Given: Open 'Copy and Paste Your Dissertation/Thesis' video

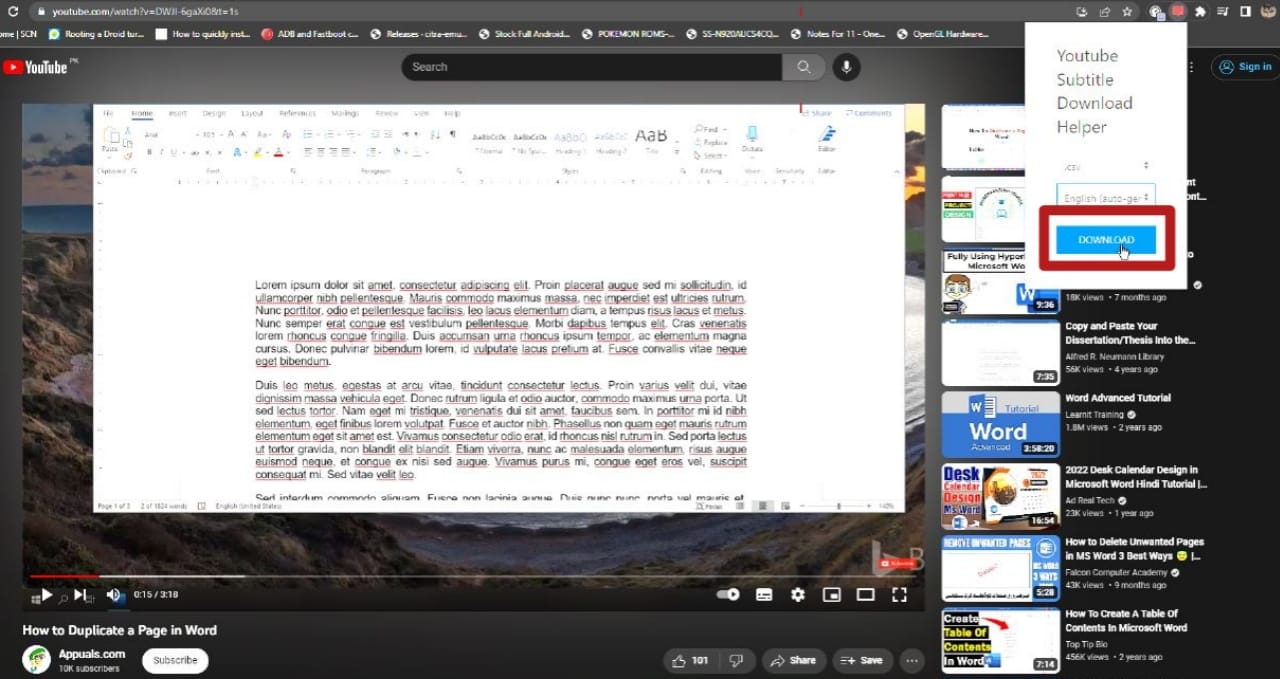Looking at the screenshot, I should pyautogui.click(x=1130, y=333).
